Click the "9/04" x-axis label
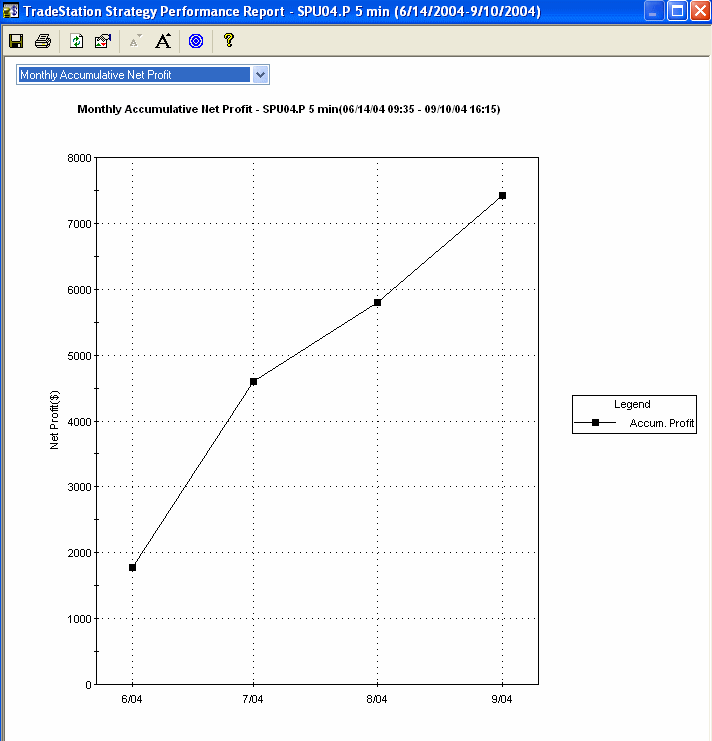The image size is (712, 741). (502, 699)
